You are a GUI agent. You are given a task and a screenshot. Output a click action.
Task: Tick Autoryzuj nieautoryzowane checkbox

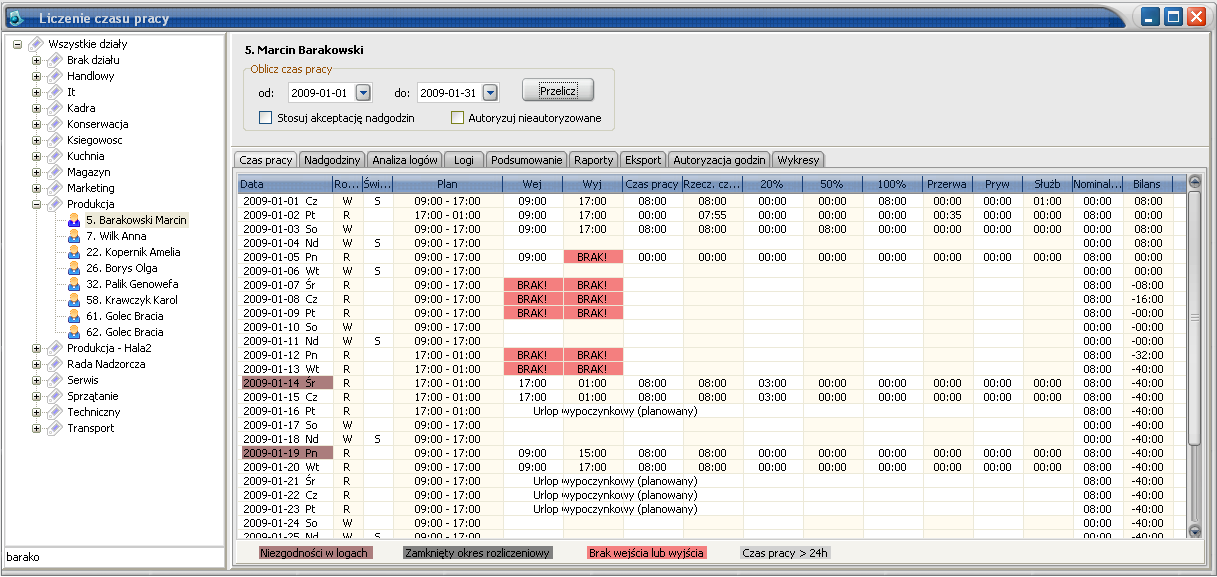tap(457, 118)
